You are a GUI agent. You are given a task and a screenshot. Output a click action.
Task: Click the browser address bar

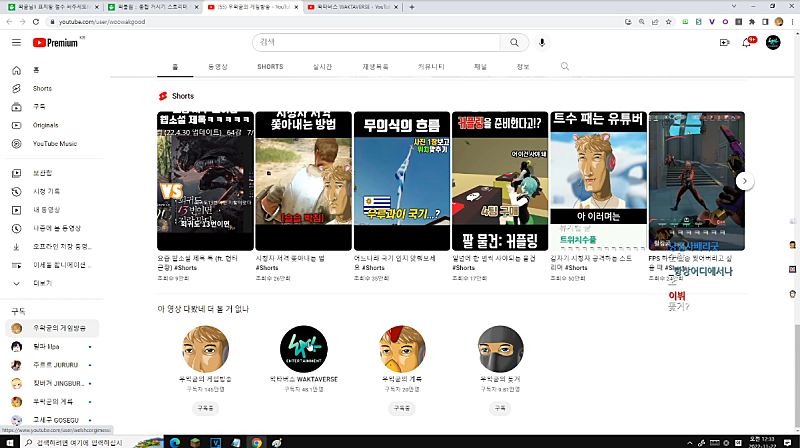point(334,21)
